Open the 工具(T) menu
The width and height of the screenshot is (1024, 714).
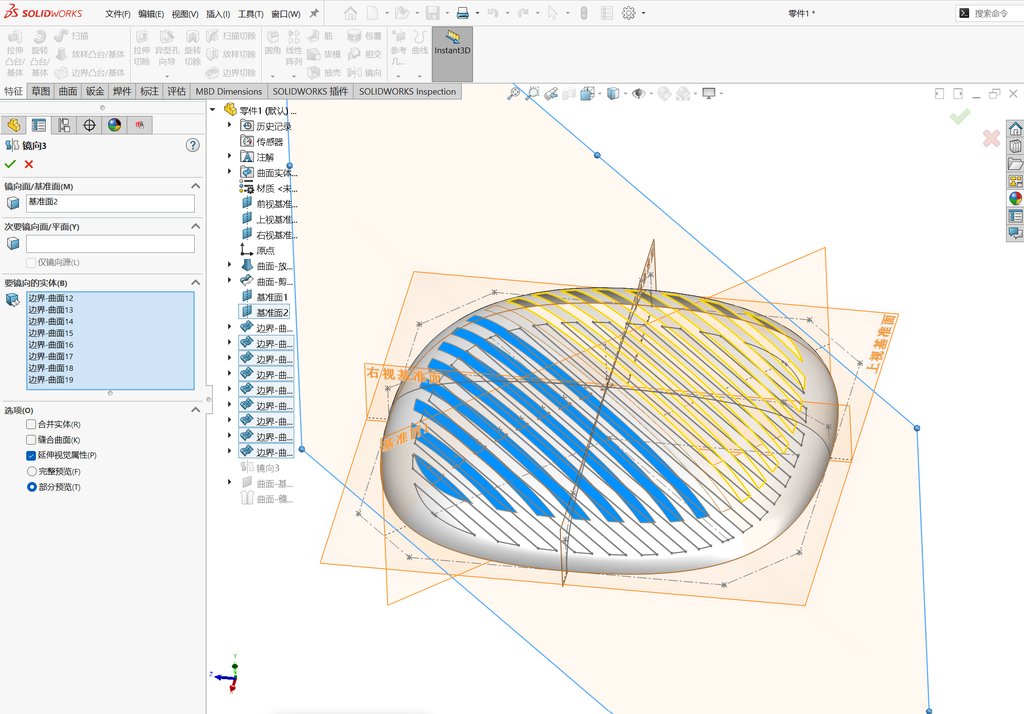point(251,14)
